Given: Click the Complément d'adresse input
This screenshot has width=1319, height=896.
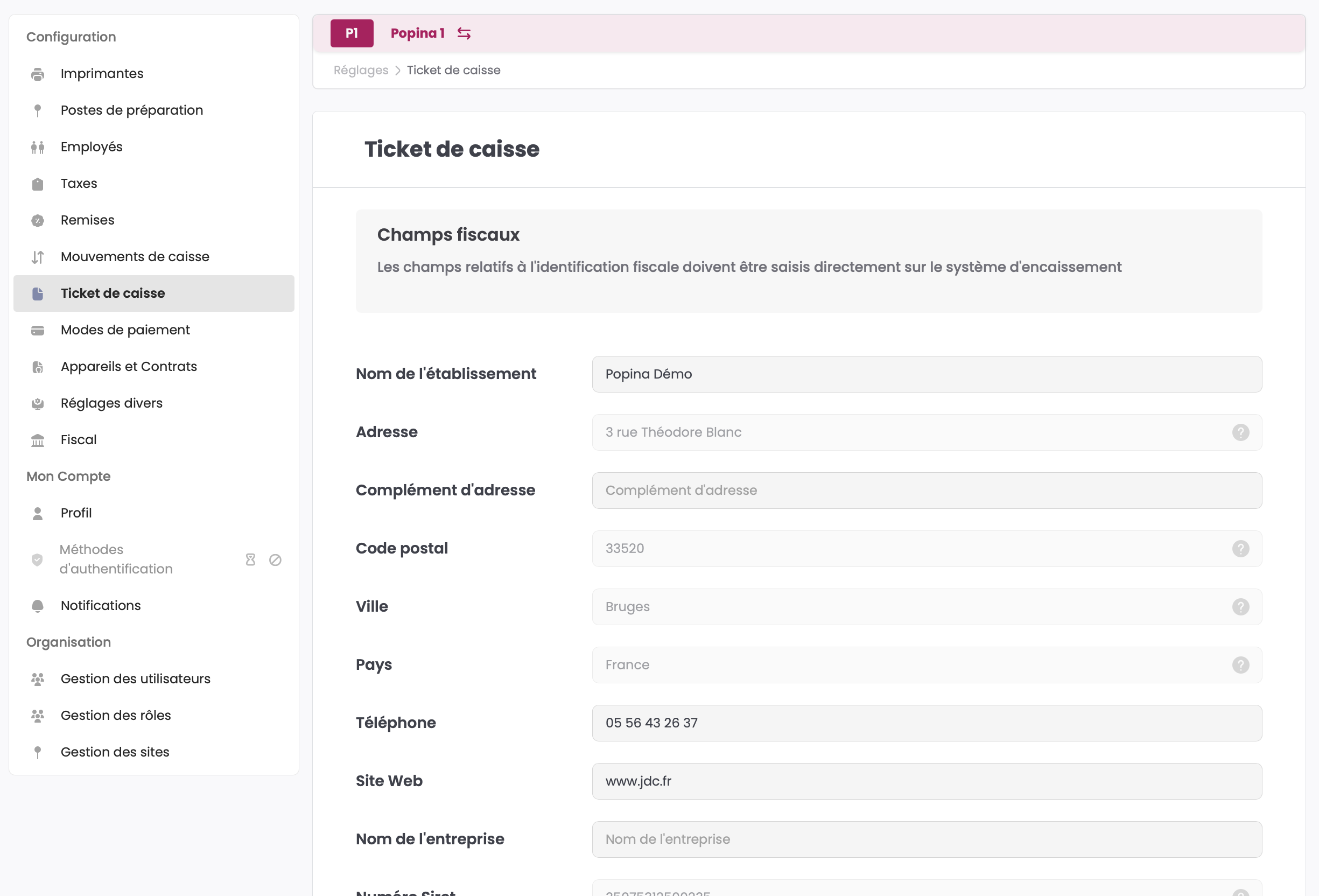Looking at the screenshot, I should point(926,491).
